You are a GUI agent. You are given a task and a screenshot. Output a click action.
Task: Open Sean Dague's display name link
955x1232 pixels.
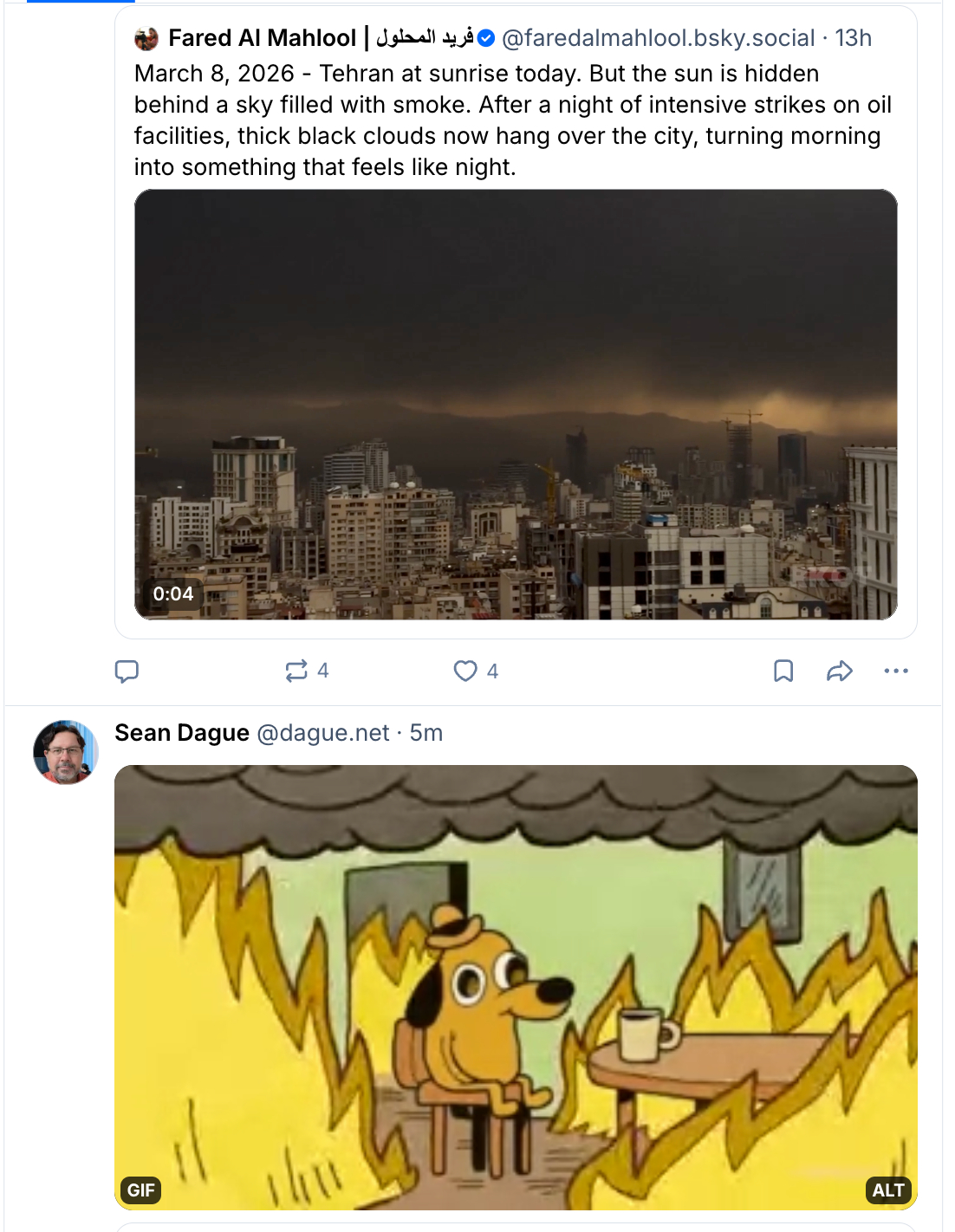coord(182,733)
